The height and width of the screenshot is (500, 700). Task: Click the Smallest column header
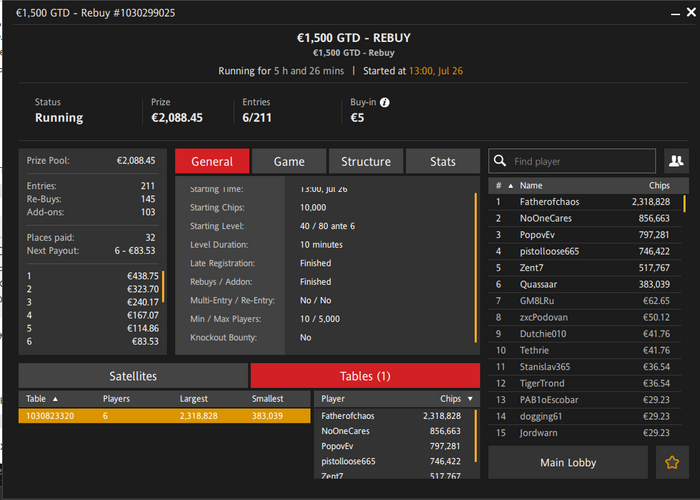coord(267,399)
